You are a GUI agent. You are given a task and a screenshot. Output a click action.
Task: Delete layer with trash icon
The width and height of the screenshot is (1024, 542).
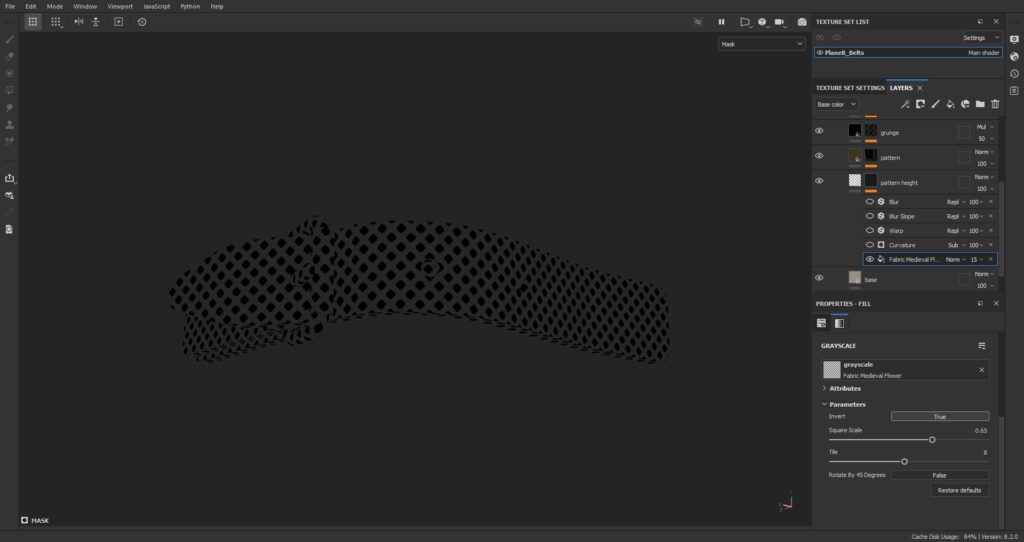[x=995, y=104]
